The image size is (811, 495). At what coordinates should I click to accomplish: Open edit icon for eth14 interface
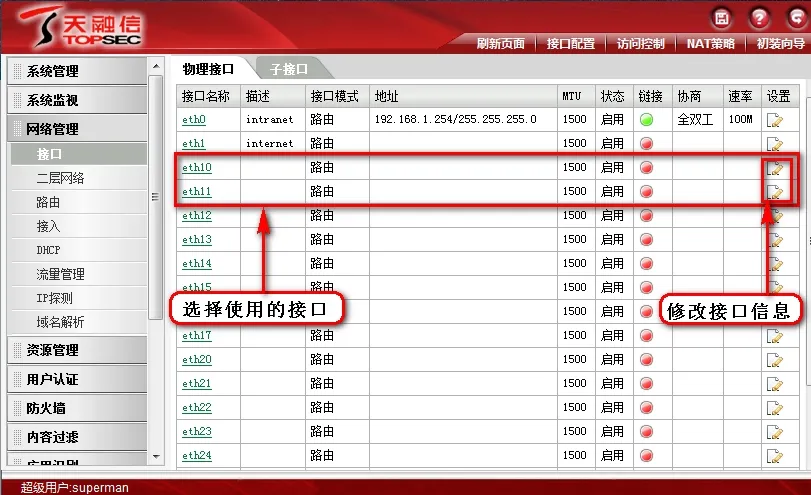click(x=775, y=264)
